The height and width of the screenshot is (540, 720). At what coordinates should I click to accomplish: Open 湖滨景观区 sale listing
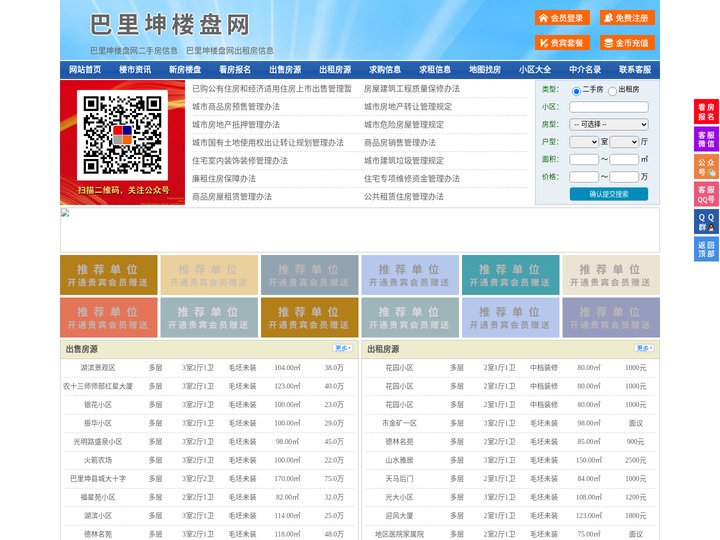click(x=98, y=368)
